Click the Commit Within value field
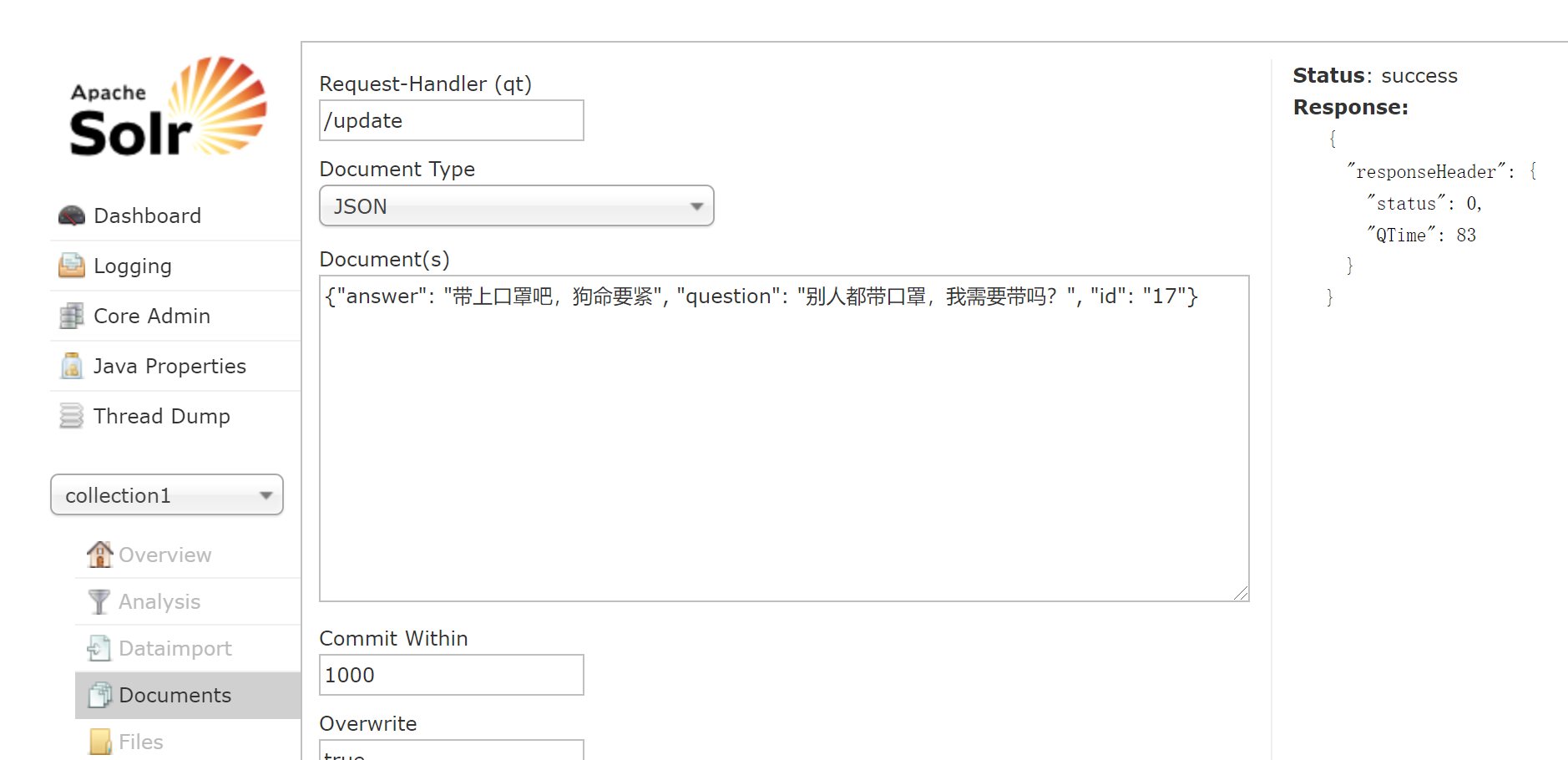The height and width of the screenshot is (760, 1568). point(450,674)
